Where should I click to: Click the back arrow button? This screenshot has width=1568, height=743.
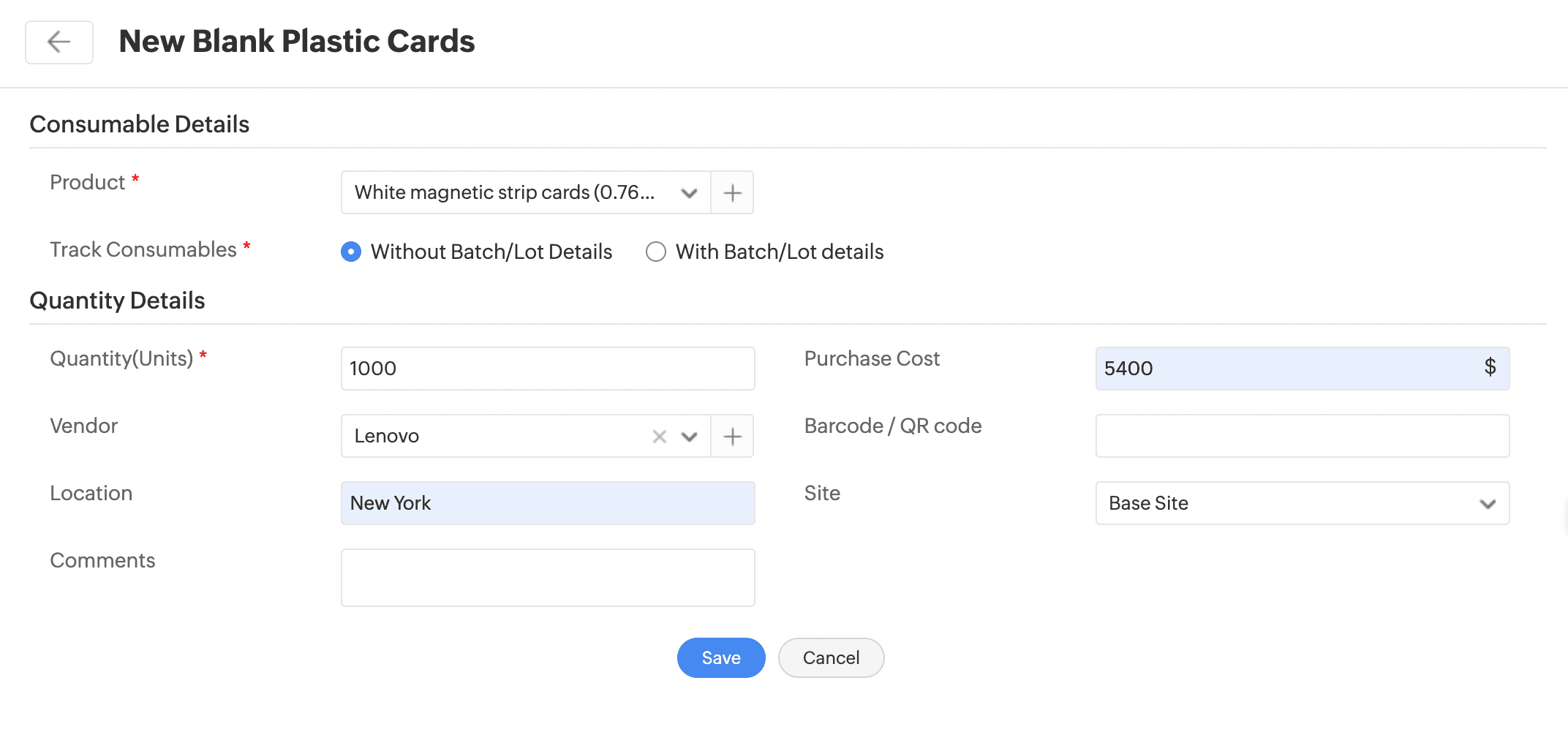[59, 42]
